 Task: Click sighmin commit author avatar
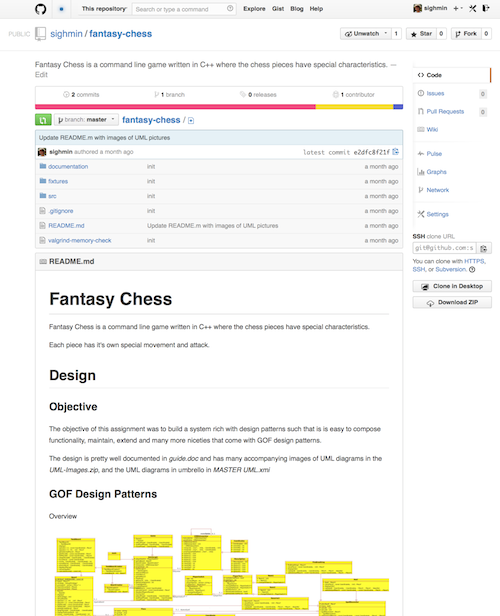(x=42, y=152)
